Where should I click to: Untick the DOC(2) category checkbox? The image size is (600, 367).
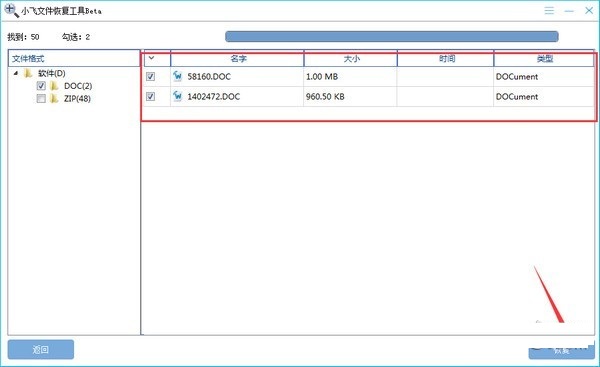(x=41, y=86)
